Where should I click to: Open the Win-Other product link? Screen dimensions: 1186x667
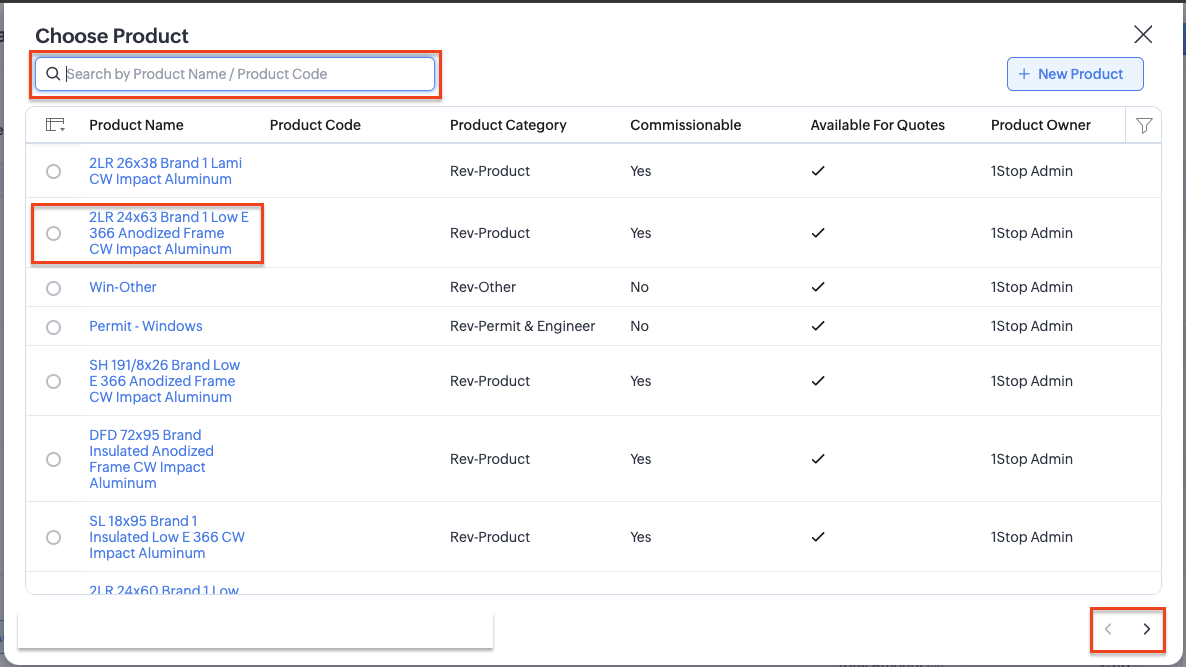pyautogui.click(x=123, y=287)
